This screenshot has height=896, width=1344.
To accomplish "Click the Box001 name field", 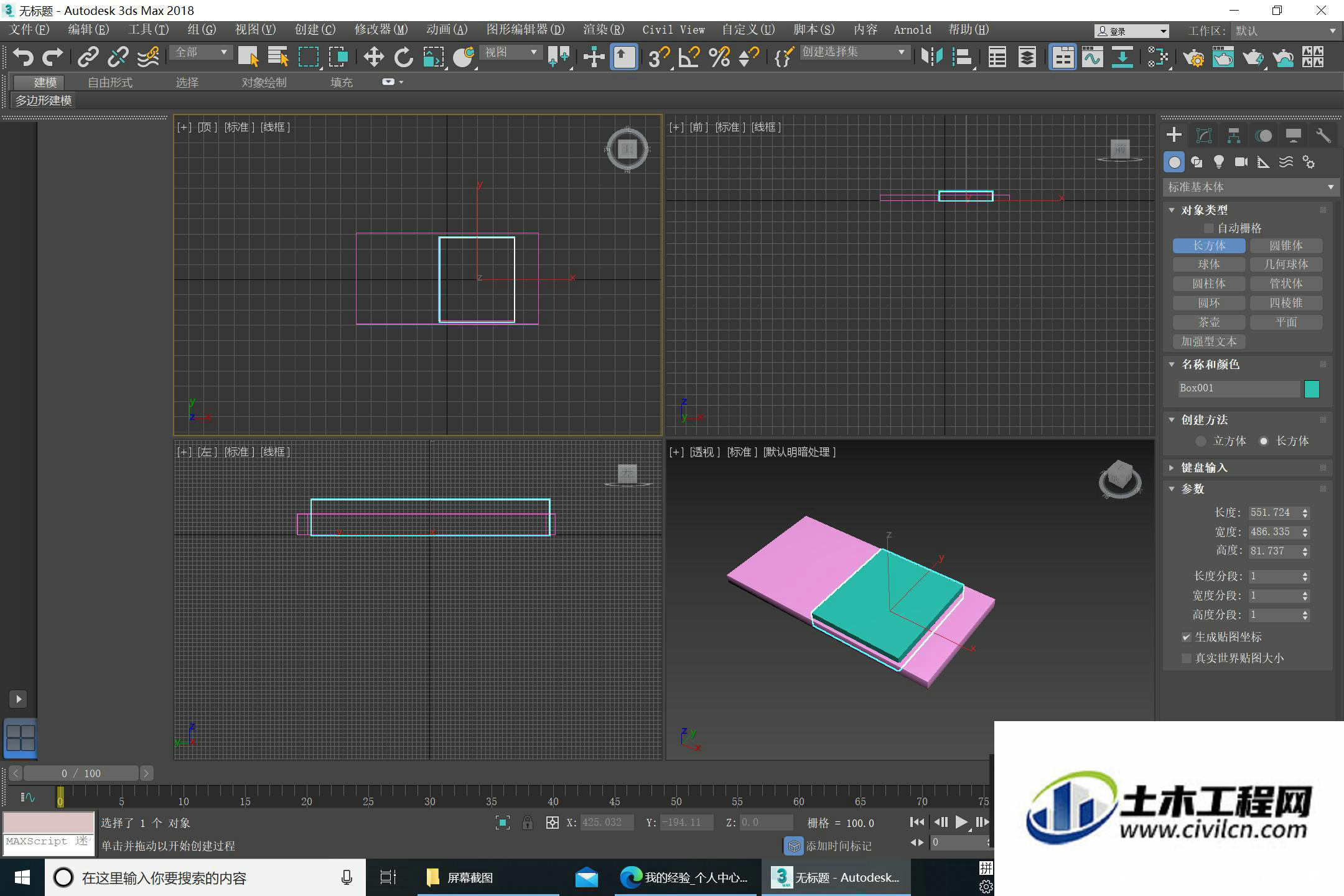I will point(1238,389).
